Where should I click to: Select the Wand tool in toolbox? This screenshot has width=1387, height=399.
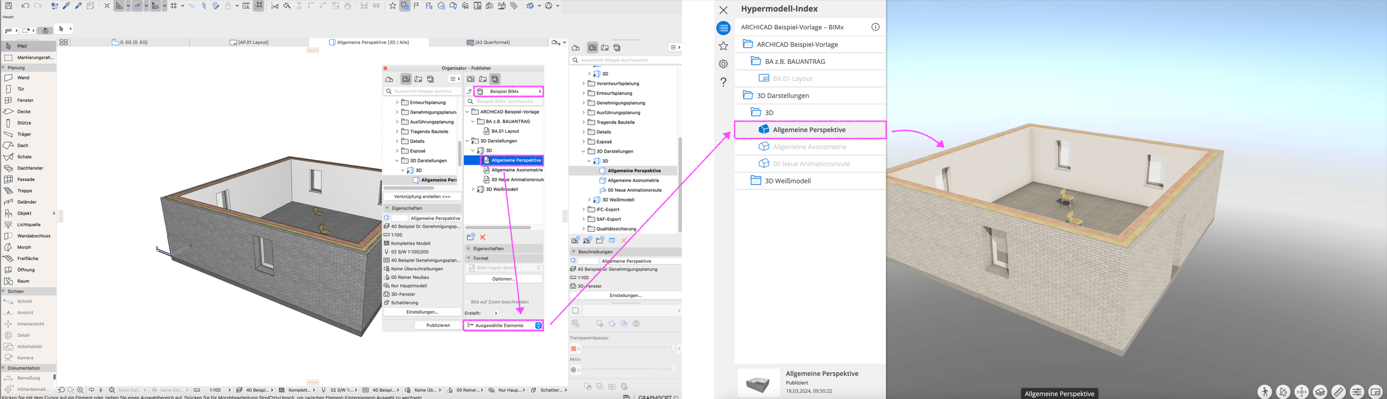coord(28,78)
